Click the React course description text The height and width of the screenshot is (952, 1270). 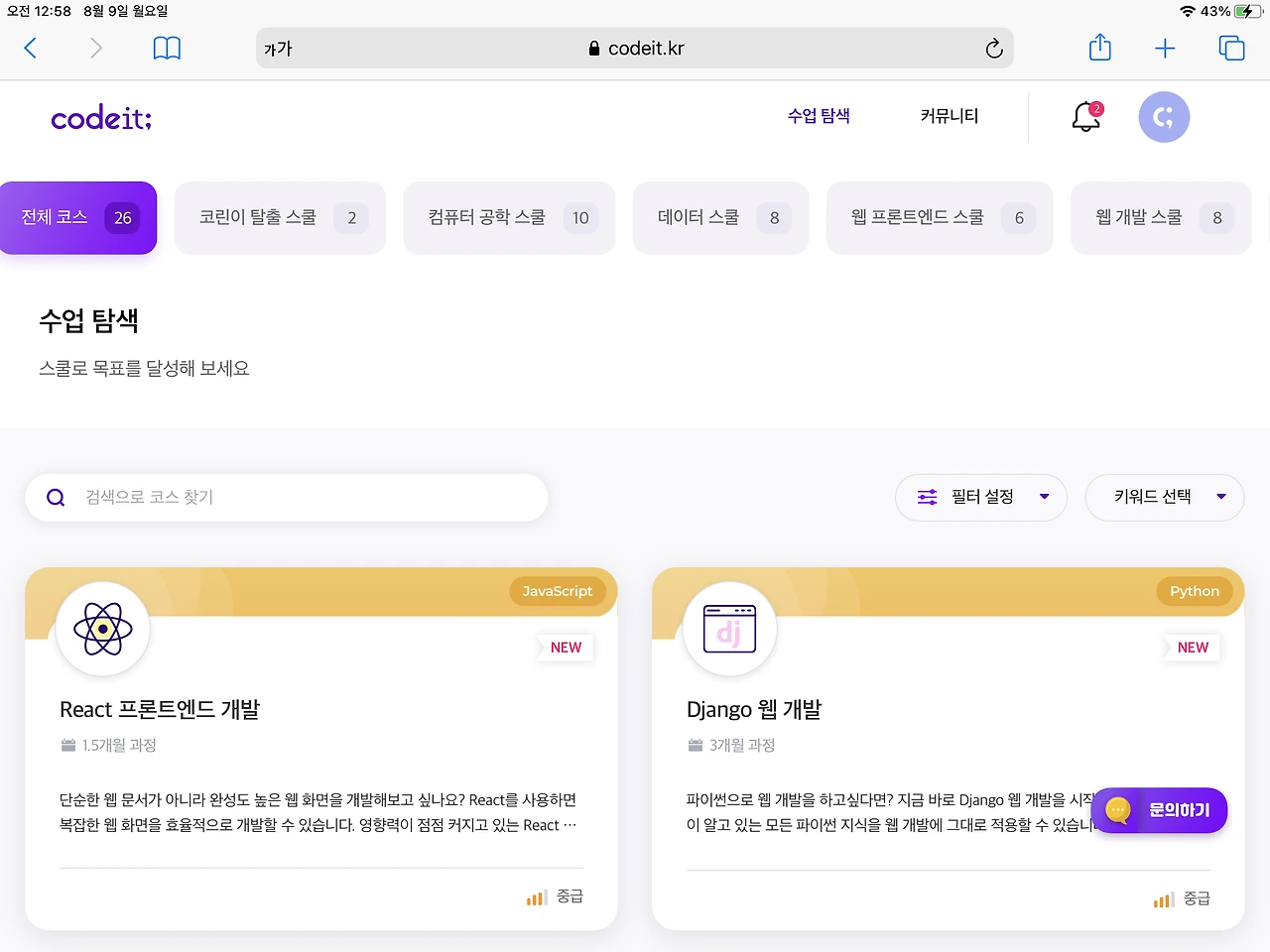(x=318, y=812)
